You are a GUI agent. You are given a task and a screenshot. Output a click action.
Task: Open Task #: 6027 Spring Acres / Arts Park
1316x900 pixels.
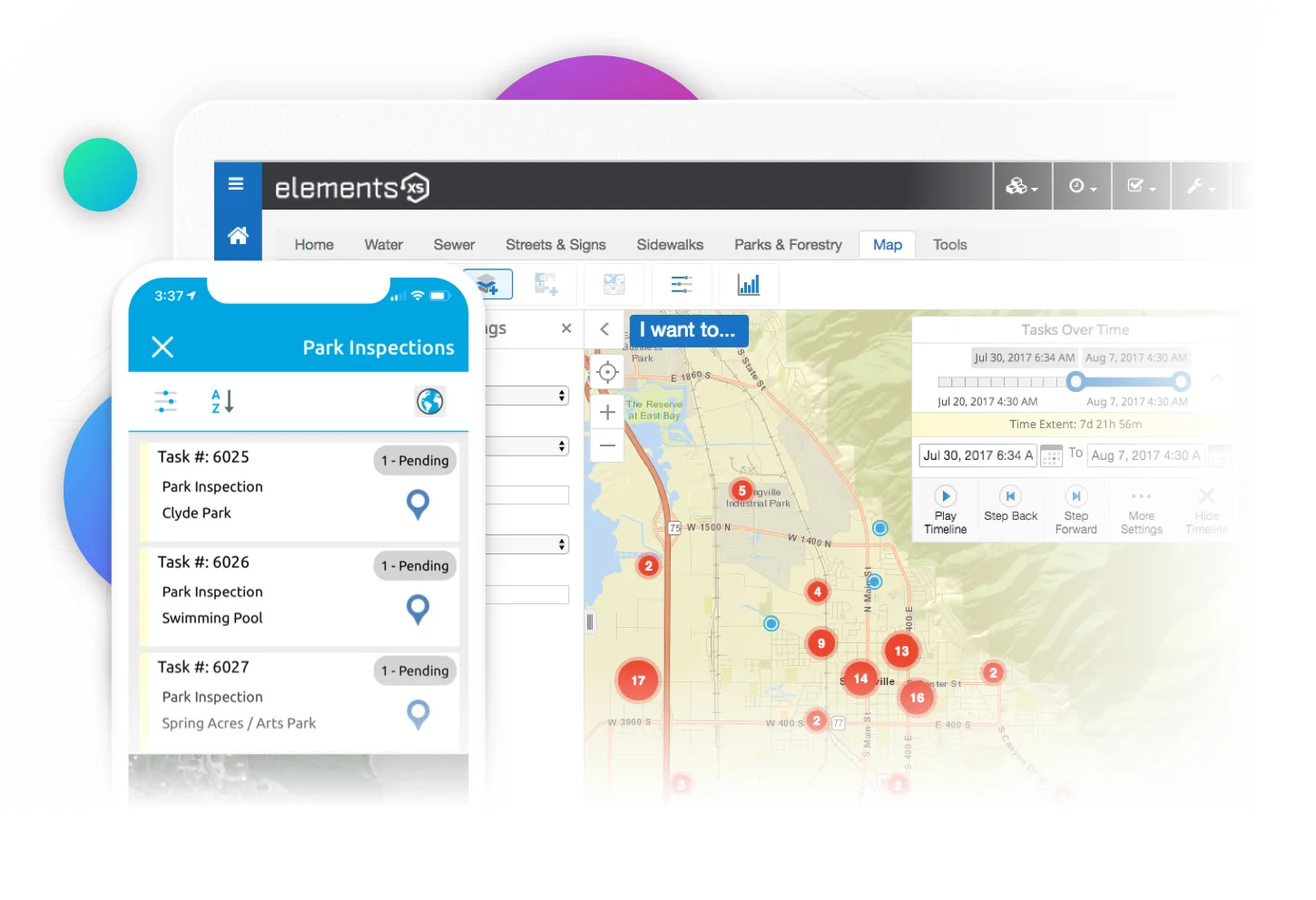[x=299, y=700]
